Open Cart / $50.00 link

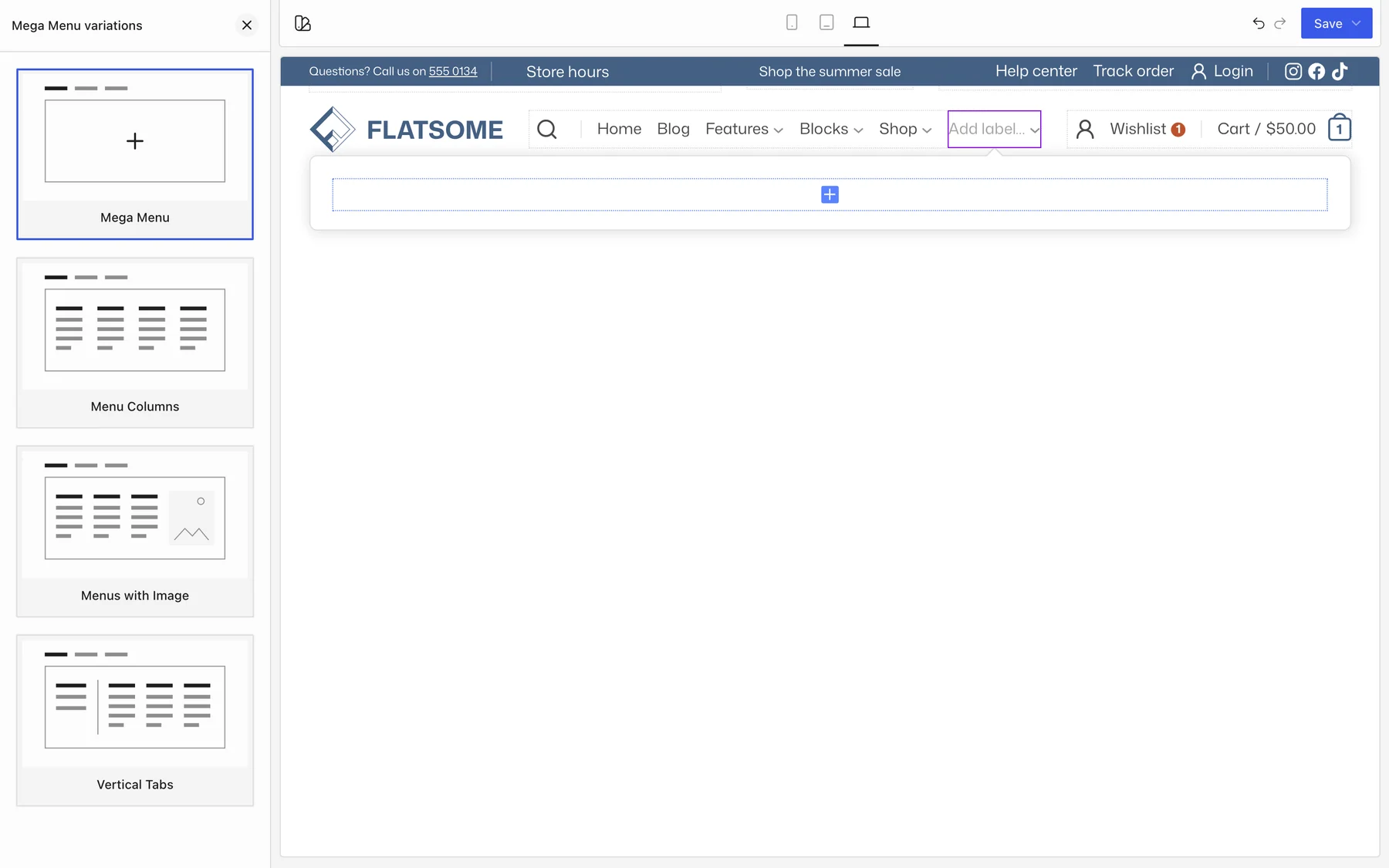pyautogui.click(x=1266, y=129)
